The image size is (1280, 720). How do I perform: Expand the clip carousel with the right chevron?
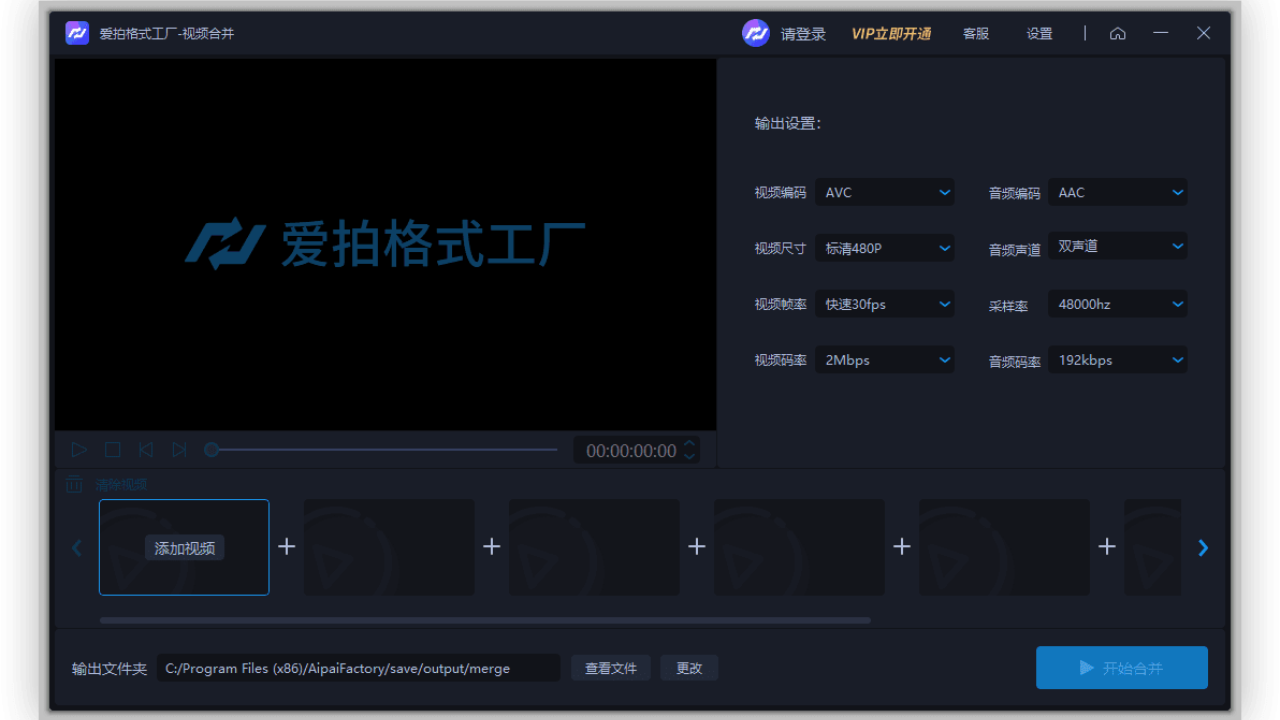[1203, 547]
